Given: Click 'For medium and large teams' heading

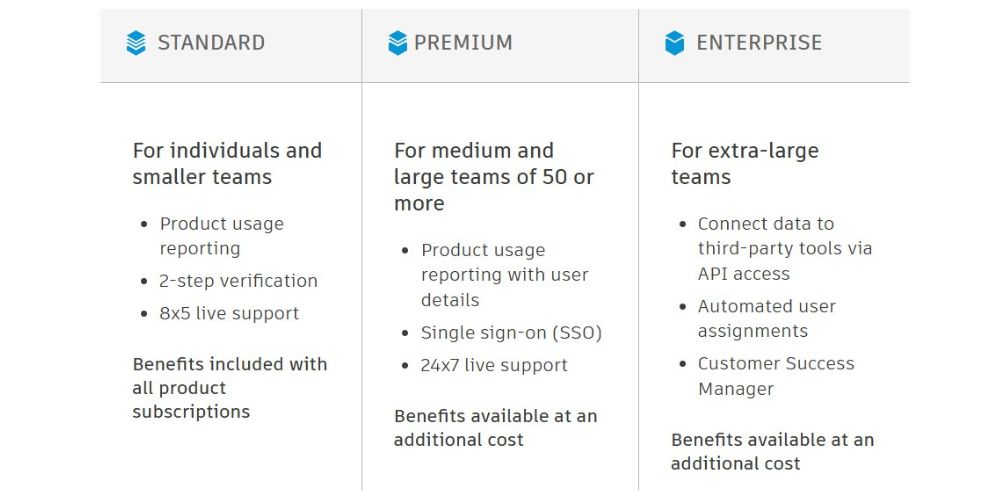Looking at the screenshot, I should [494, 177].
